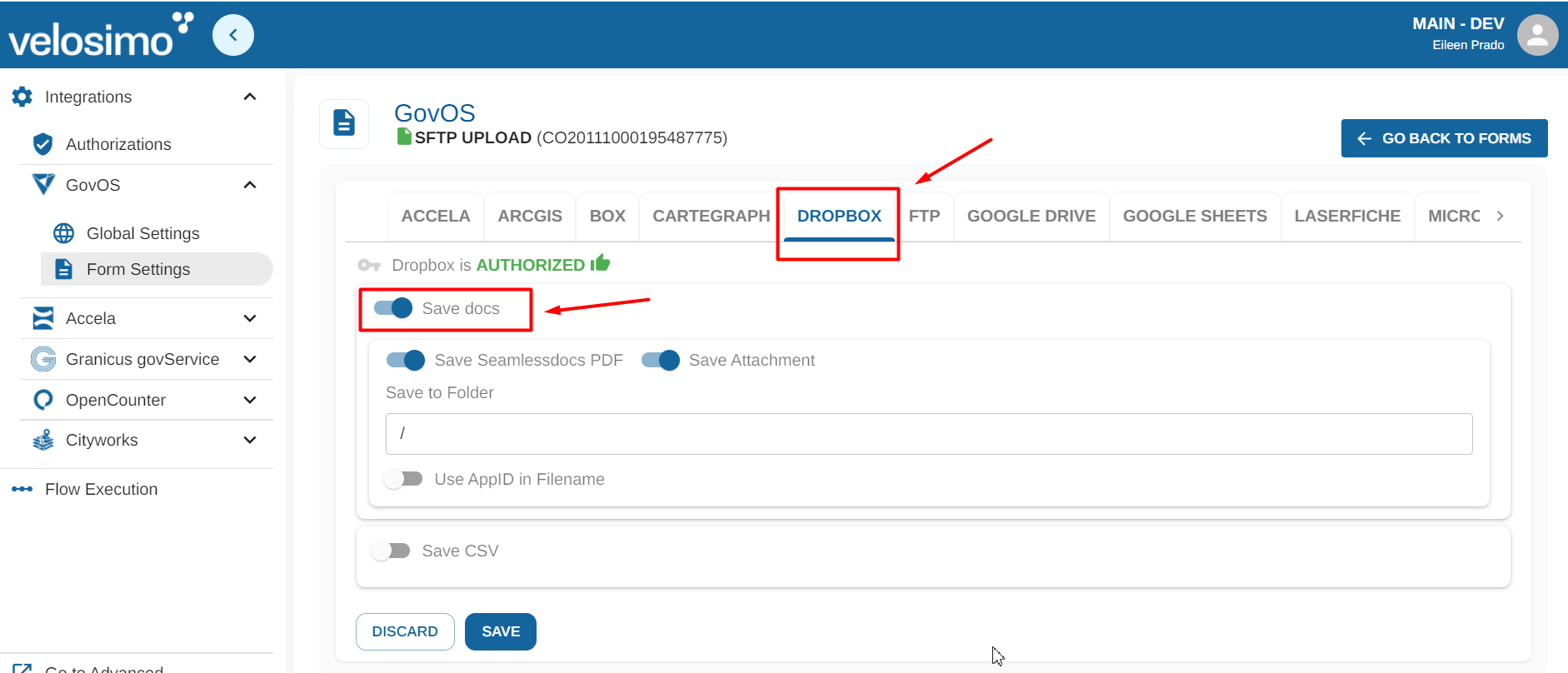The image size is (1568, 673).
Task: Open the FTP tab
Action: pos(924,216)
